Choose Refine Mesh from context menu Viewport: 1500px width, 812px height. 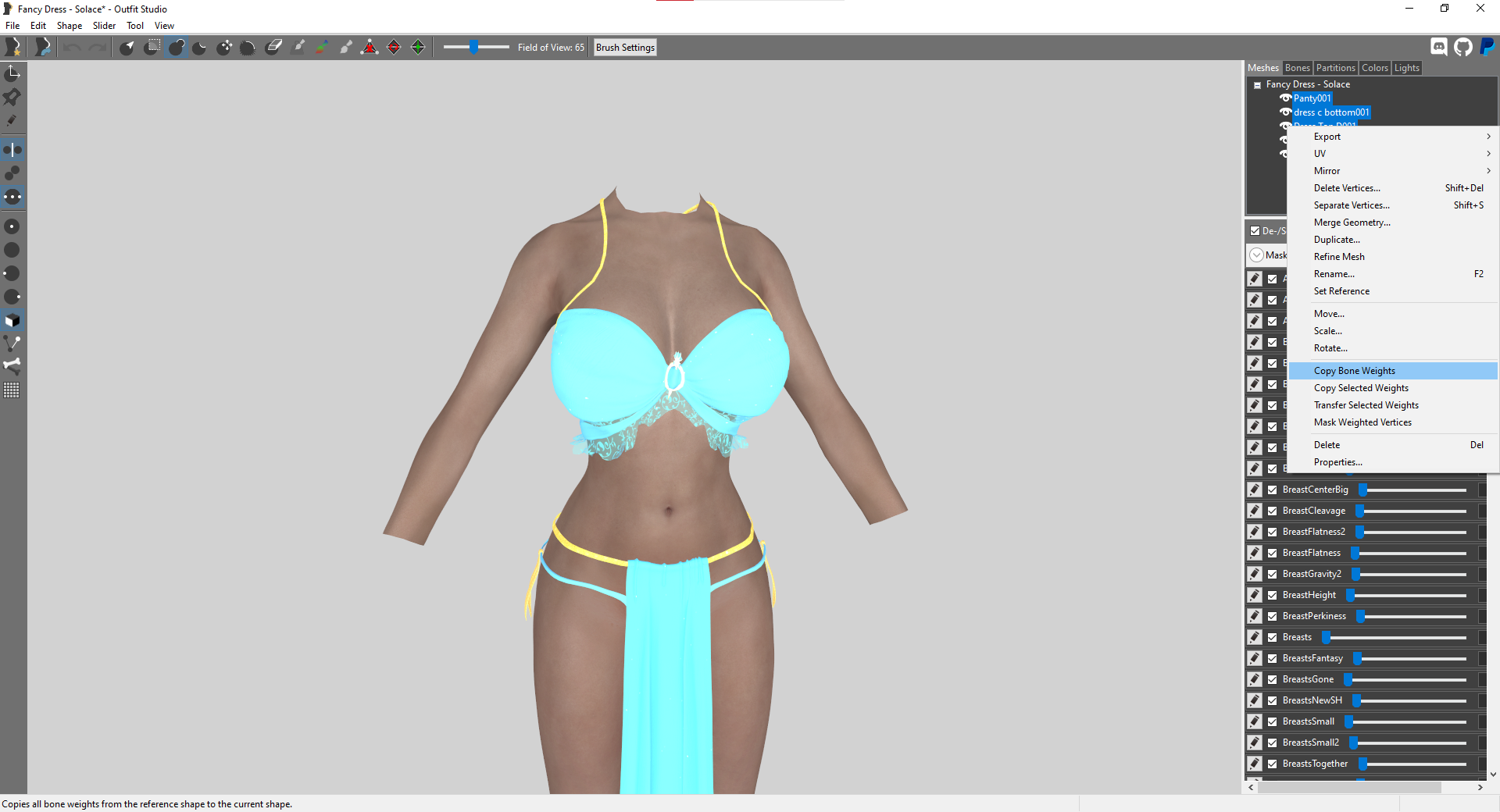pos(1393,257)
